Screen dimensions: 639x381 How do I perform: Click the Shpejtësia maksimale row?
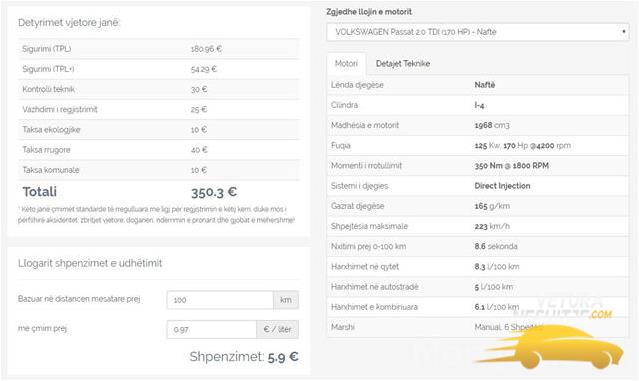point(478,226)
